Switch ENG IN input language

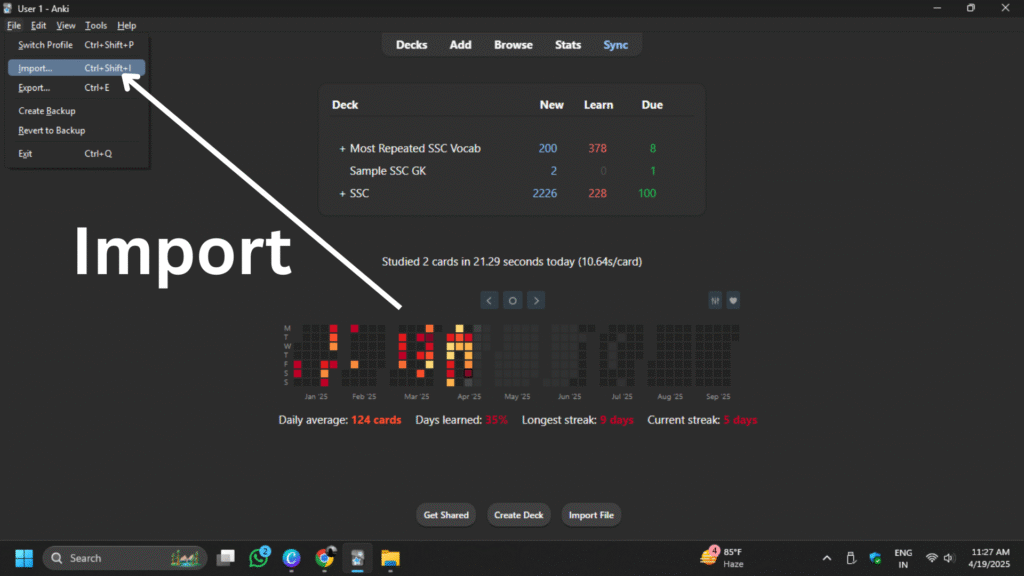click(903, 558)
